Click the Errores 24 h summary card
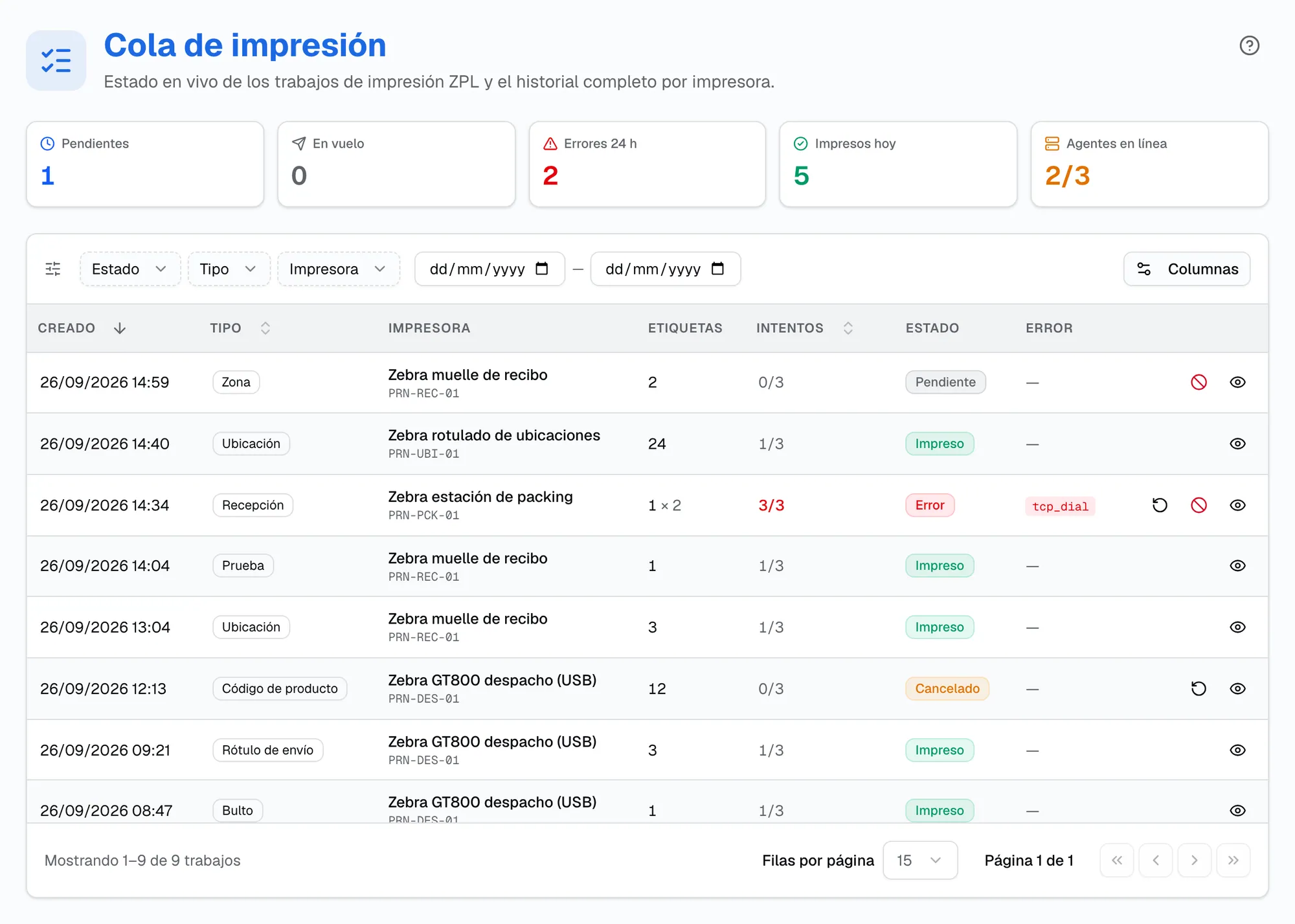 click(647, 164)
